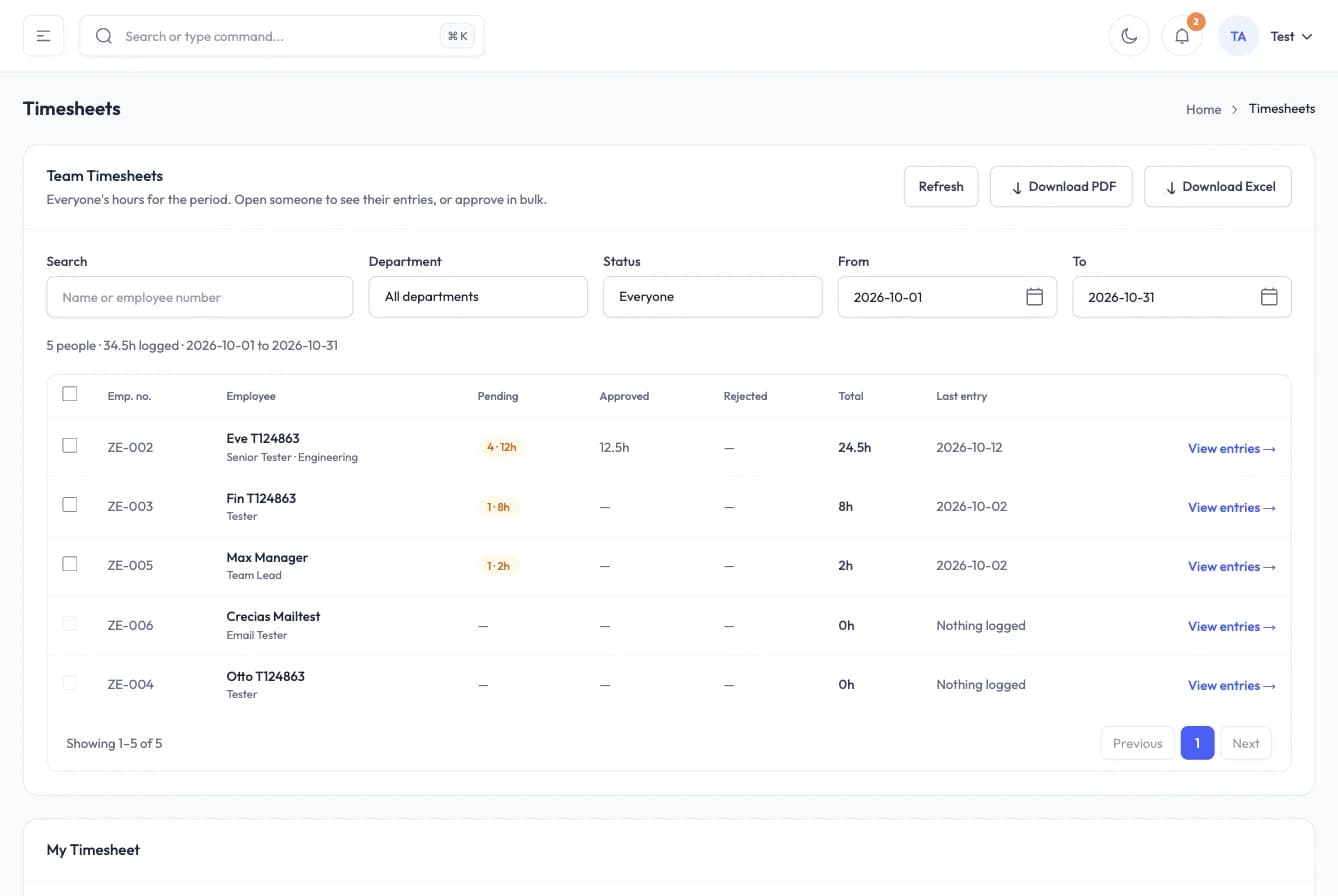Click the Refresh button
This screenshot has width=1338, height=896.
pyautogui.click(x=941, y=187)
